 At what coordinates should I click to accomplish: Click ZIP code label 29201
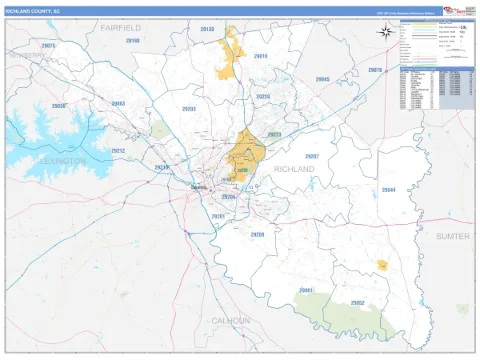click(x=218, y=216)
